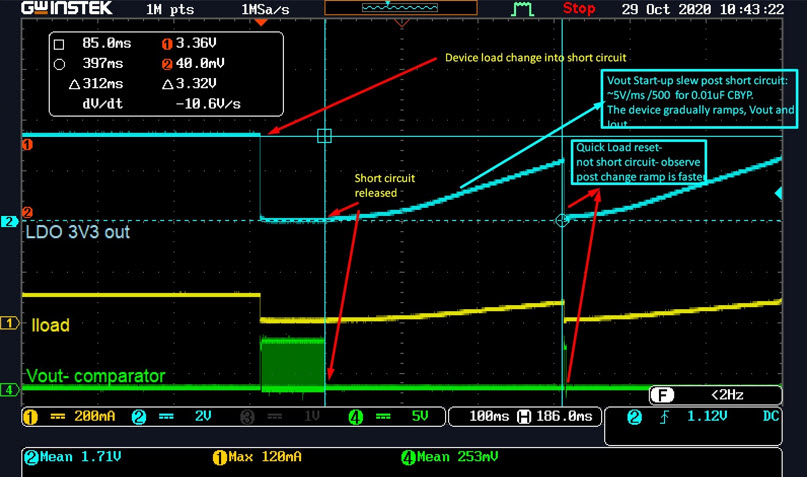Select the channel 1 ground marker on left edge
Image resolution: width=807 pixels, height=477 pixels.
[9, 323]
